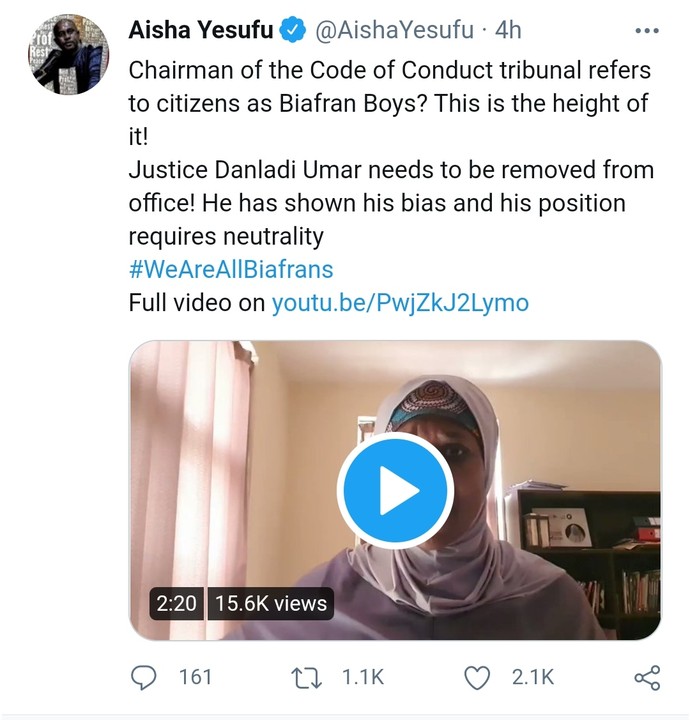Click the share icon
The image size is (690, 720).
tap(647, 677)
